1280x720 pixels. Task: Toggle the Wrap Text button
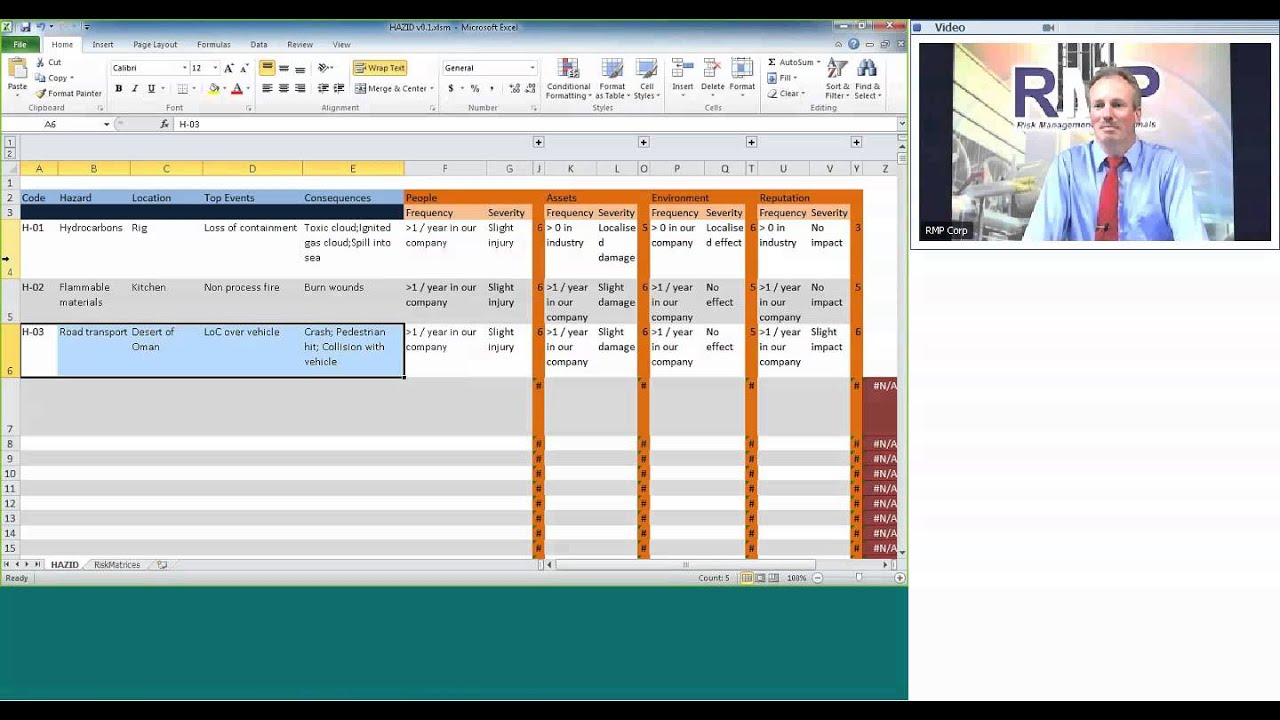tap(380, 68)
